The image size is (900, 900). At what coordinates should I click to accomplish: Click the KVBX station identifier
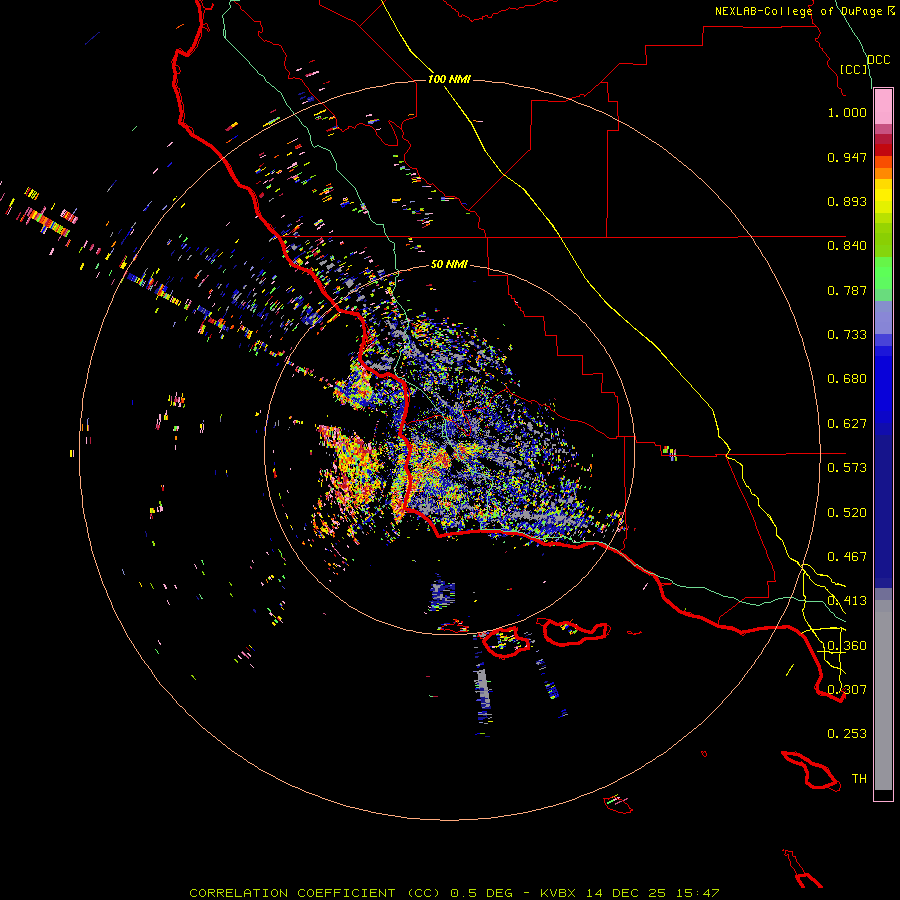point(560,893)
